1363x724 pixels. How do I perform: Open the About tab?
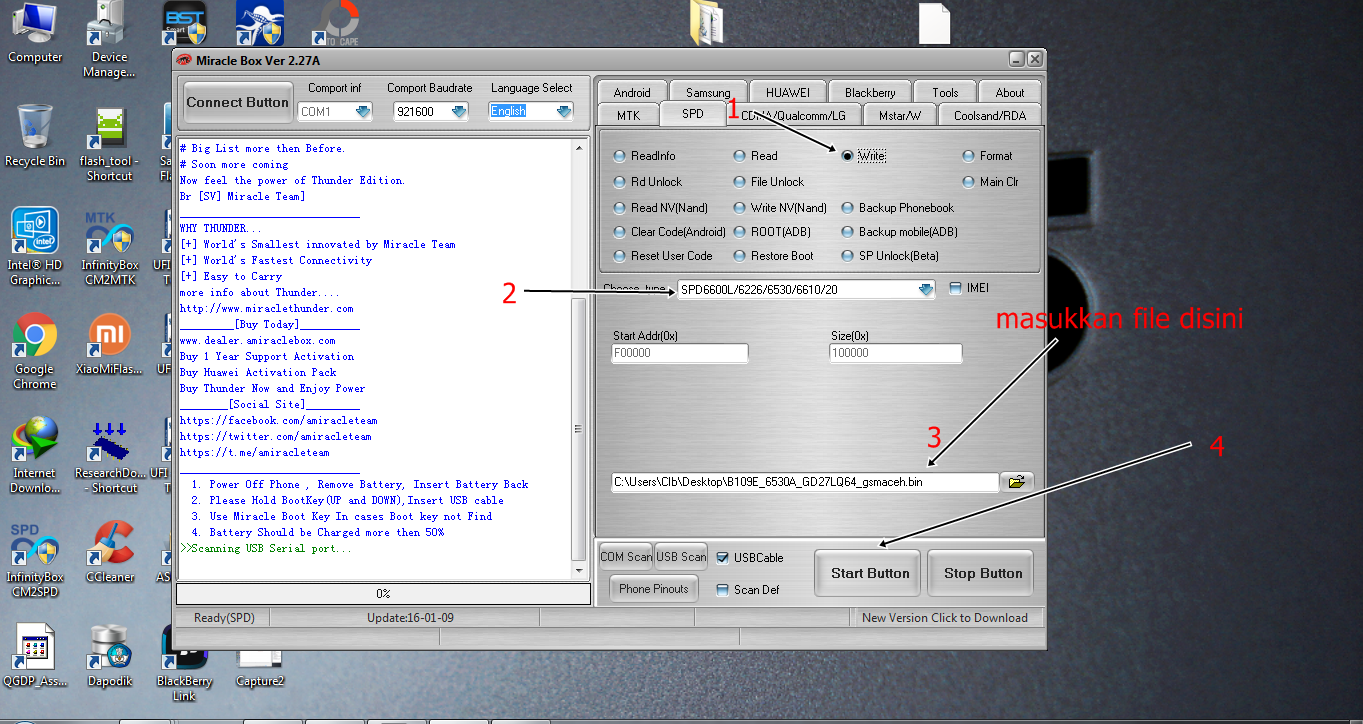(x=1010, y=92)
